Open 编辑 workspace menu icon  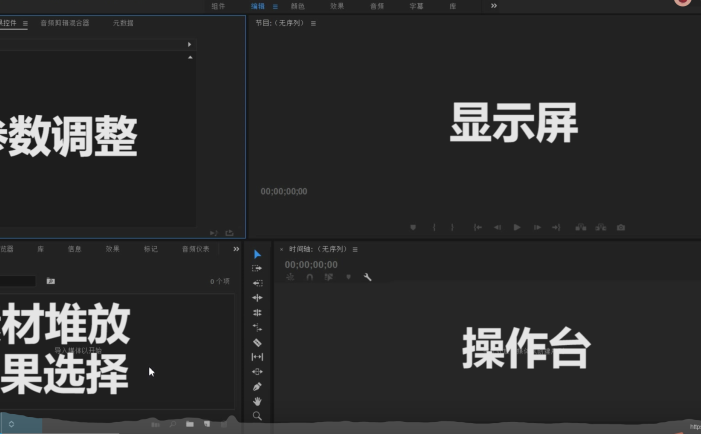tap(275, 7)
